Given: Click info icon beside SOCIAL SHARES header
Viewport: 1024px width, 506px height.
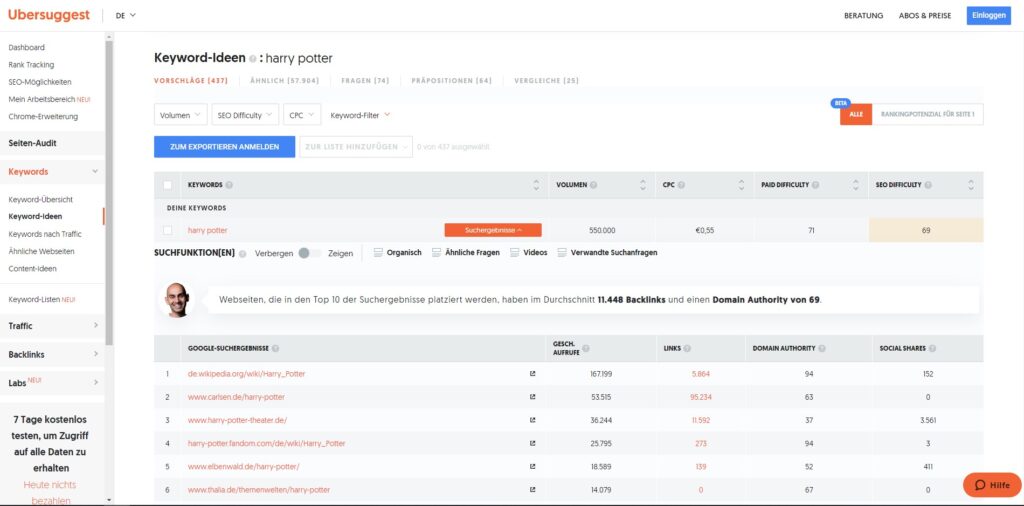Looking at the screenshot, I should (x=932, y=349).
